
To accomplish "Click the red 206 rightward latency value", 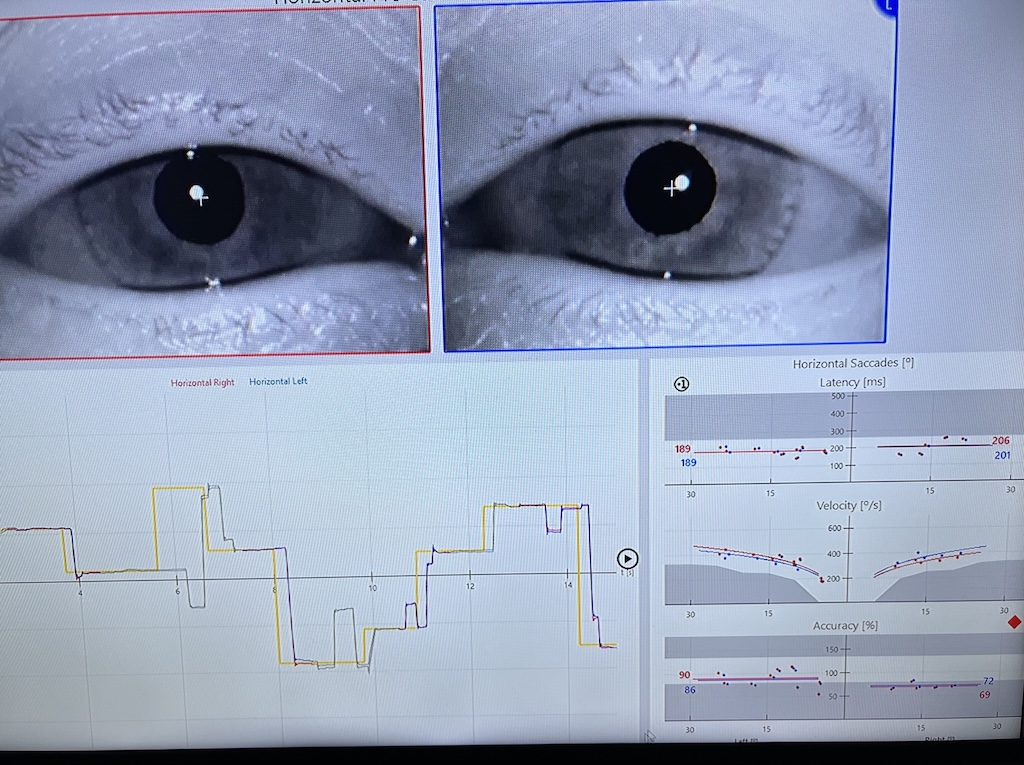I will coord(1001,440).
